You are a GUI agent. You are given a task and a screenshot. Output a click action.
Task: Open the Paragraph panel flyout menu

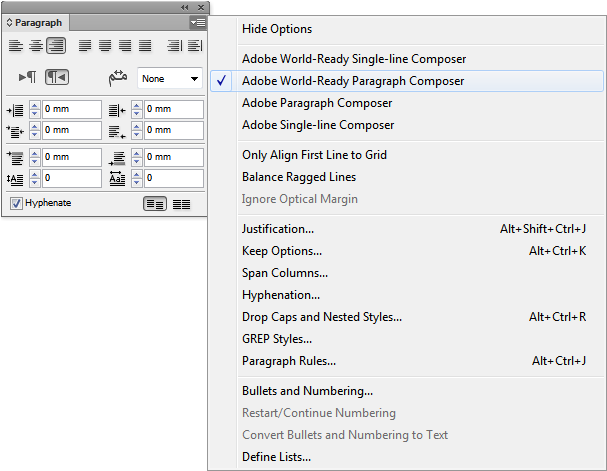pos(196,22)
